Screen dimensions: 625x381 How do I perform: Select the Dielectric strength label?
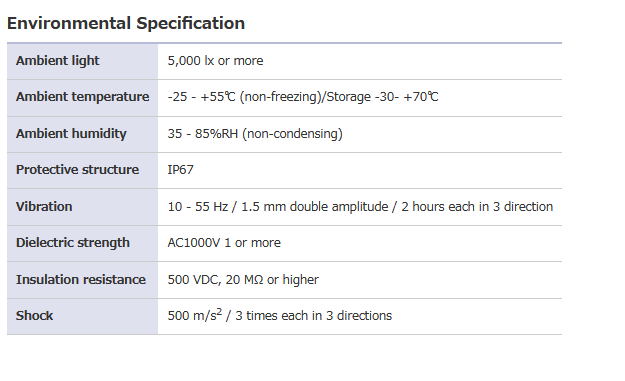(x=73, y=243)
